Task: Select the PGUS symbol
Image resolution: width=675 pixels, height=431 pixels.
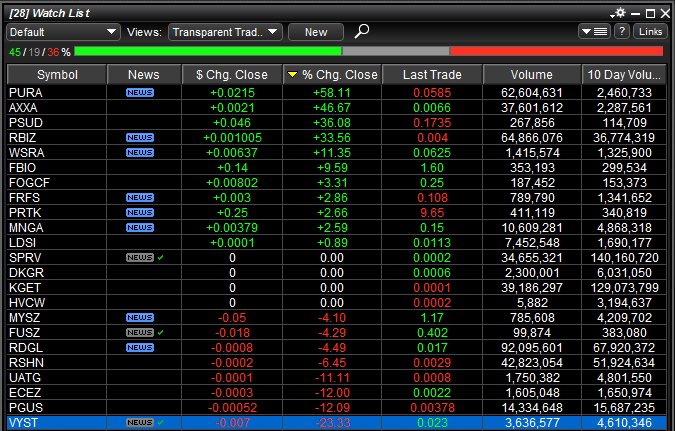Action: (x=26, y=407)
